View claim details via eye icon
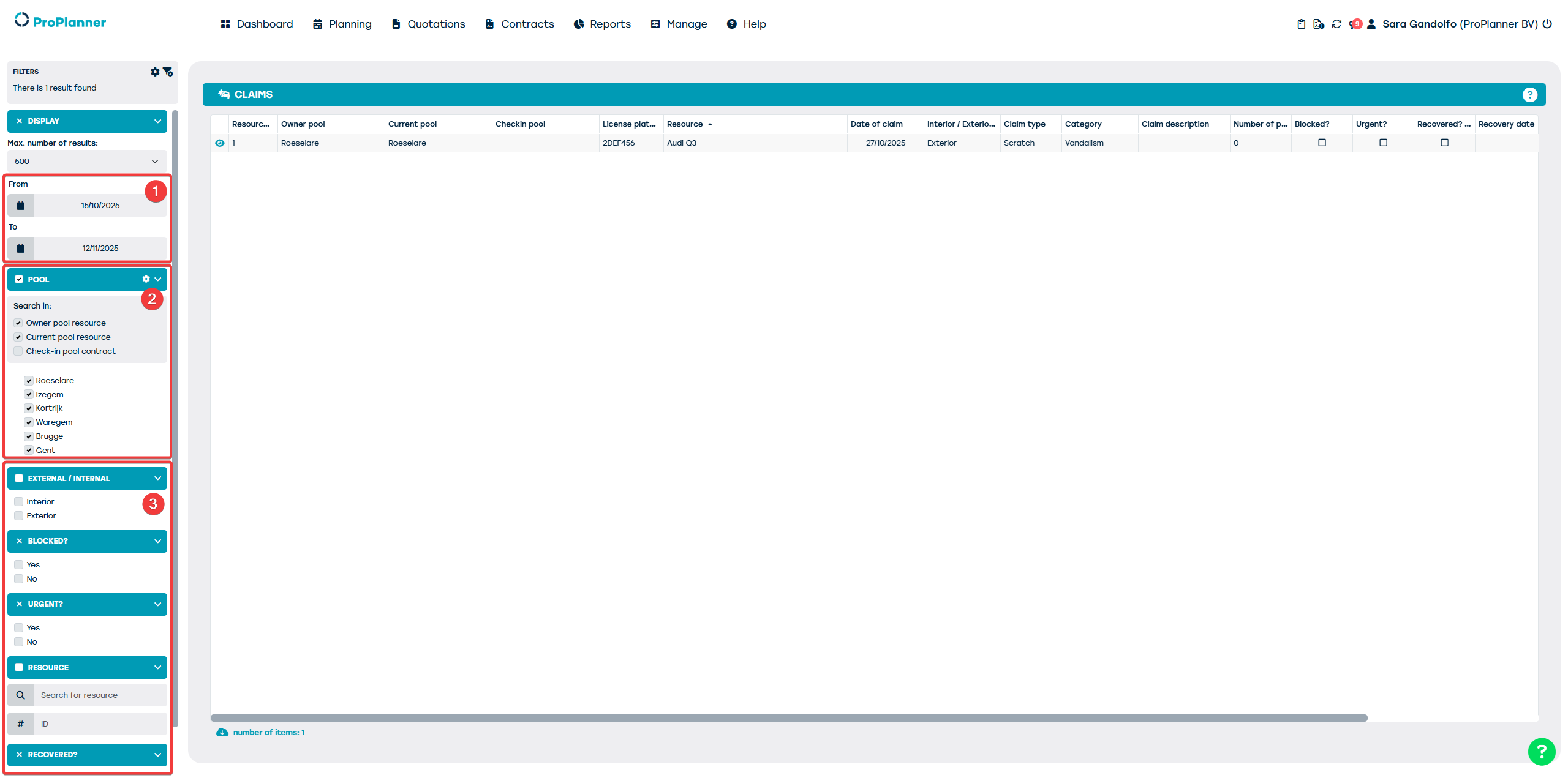Image resolution: width=1568 pixels, height=778 pixels. coord(220,143)
